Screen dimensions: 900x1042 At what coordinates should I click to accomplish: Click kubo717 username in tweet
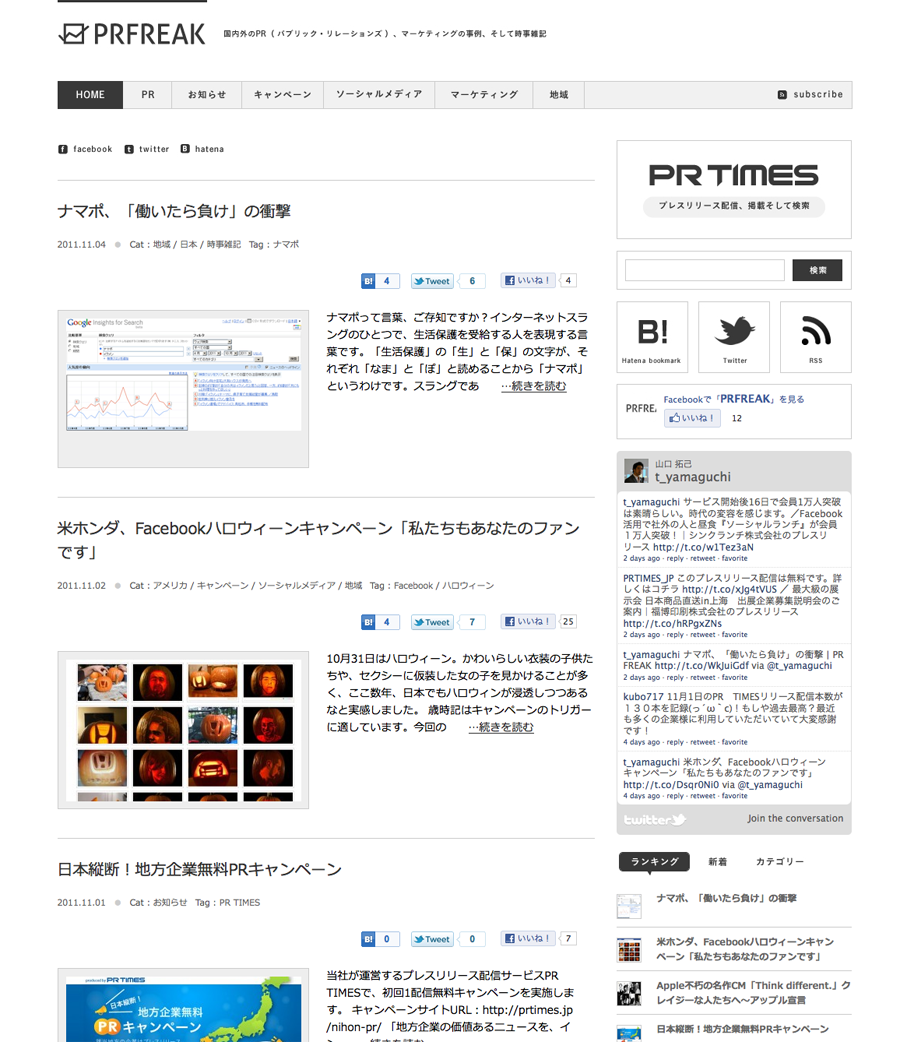[x=643, y=696]
